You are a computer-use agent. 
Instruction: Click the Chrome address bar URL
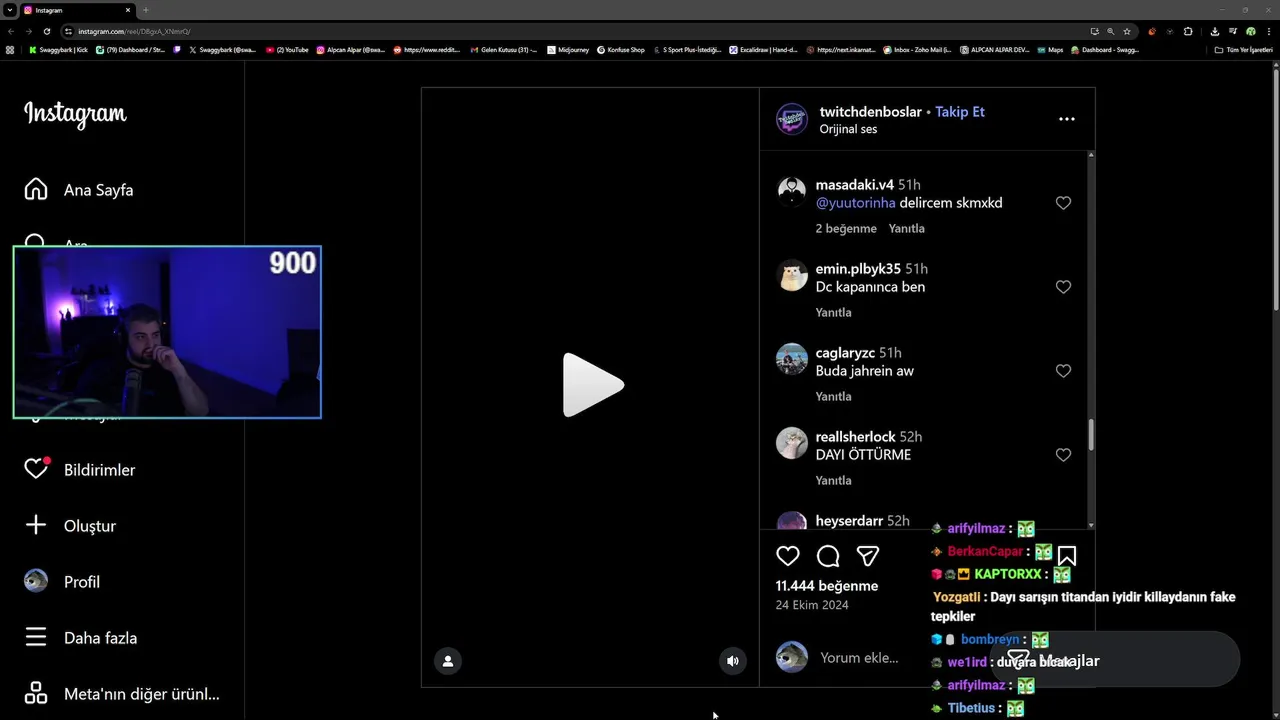(x=134, y=31)
